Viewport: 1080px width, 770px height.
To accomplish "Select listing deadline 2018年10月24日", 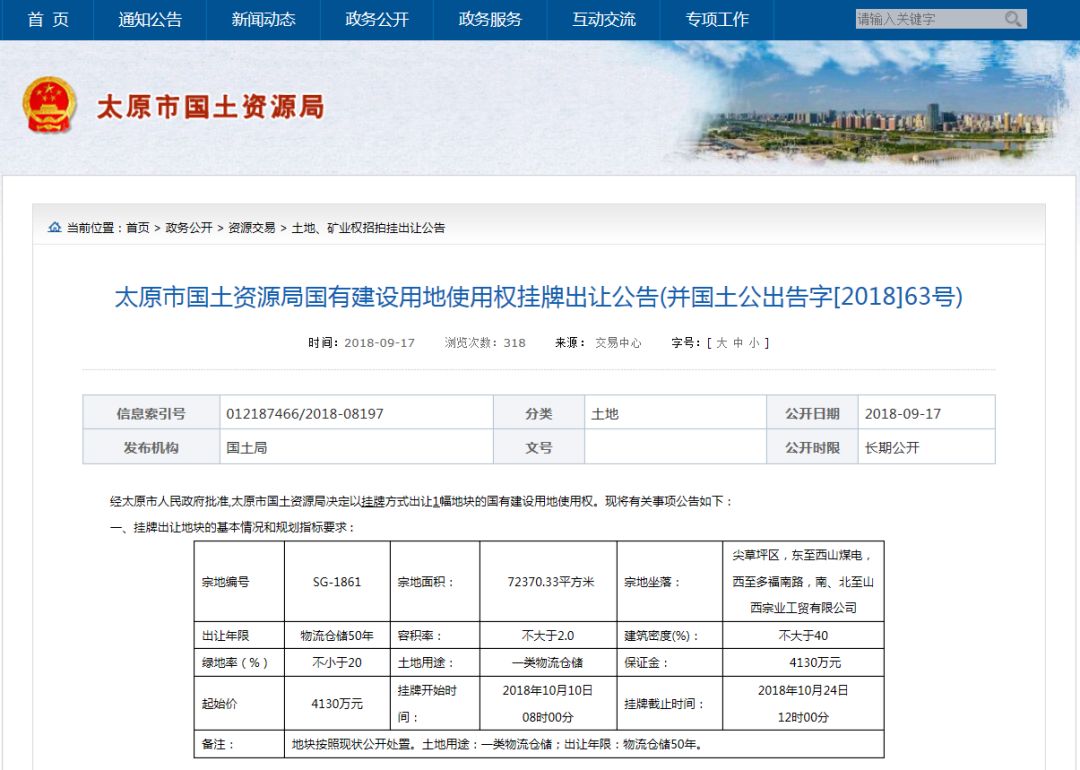I will (803, 690).
